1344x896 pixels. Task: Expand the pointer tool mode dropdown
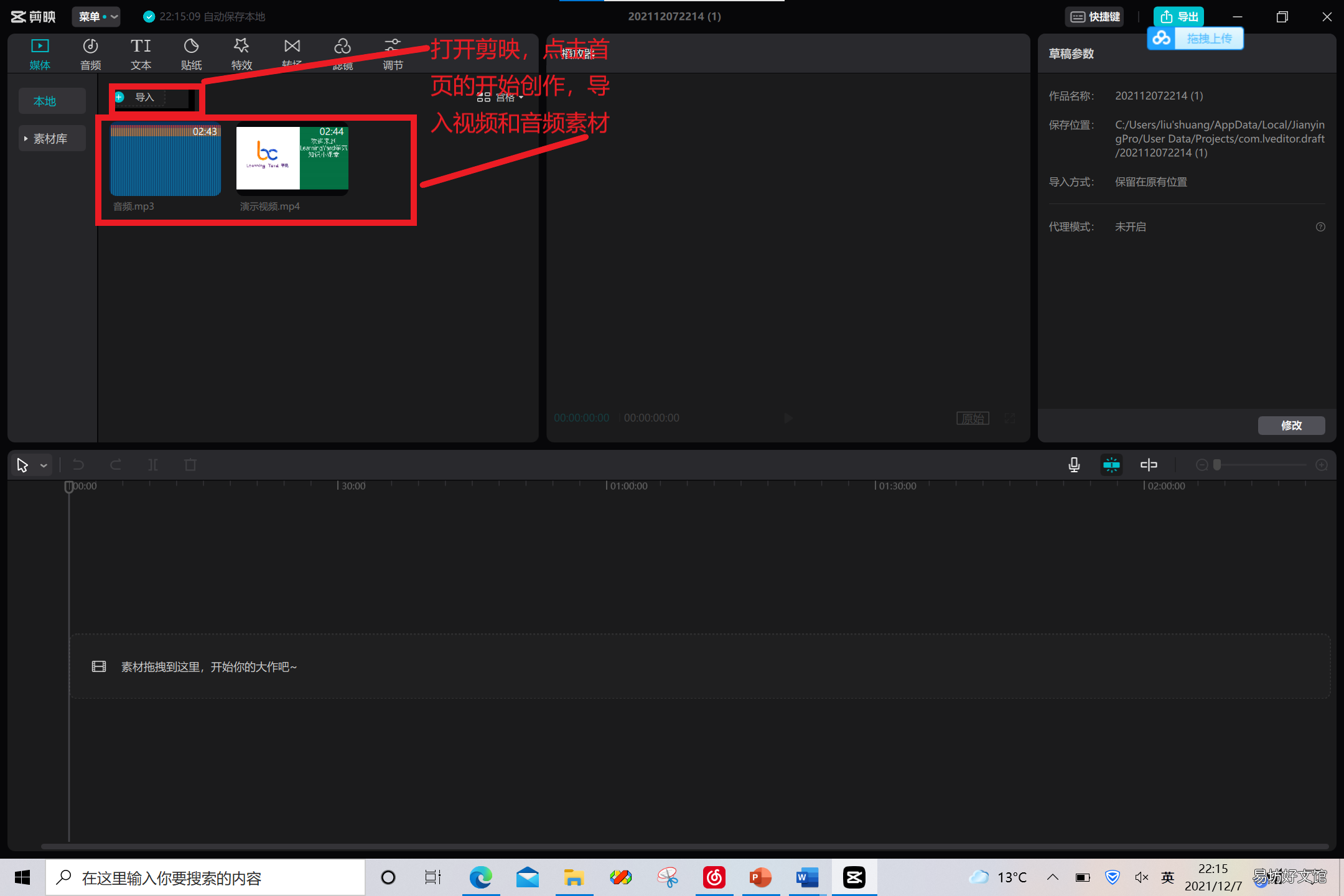click(x=44, y=465)
